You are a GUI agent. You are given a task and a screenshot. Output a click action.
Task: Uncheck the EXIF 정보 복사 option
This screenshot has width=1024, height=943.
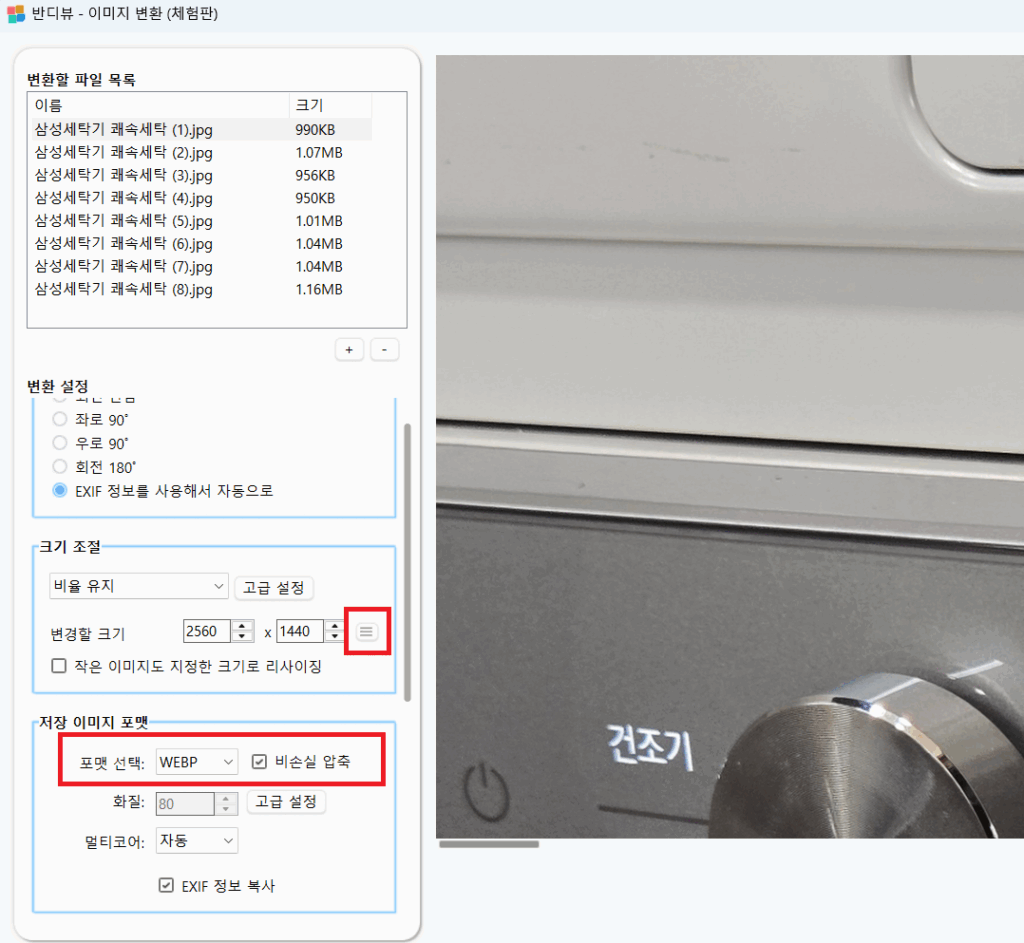[166, 884]
